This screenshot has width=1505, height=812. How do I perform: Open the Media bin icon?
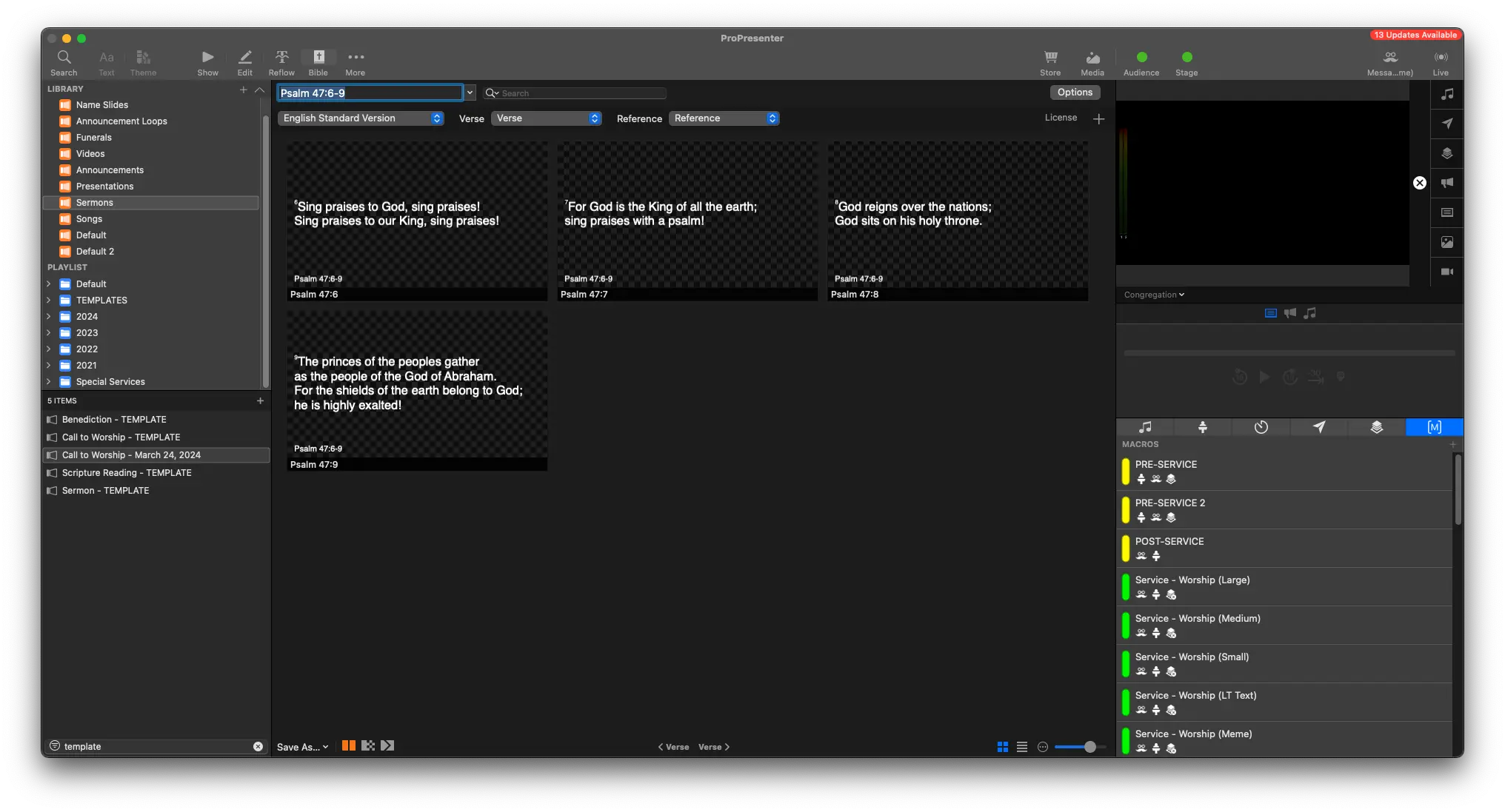click(x=1092, y=58)
